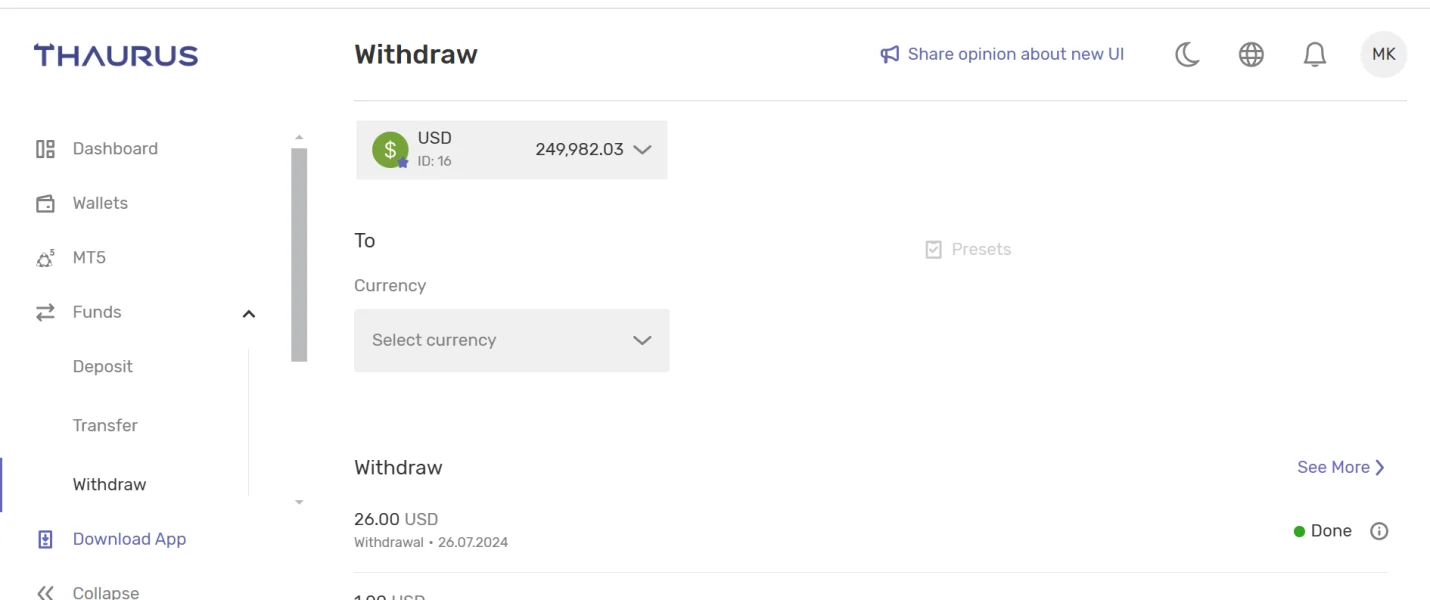Open the Select currency dropdown

[x=511, y=341]
